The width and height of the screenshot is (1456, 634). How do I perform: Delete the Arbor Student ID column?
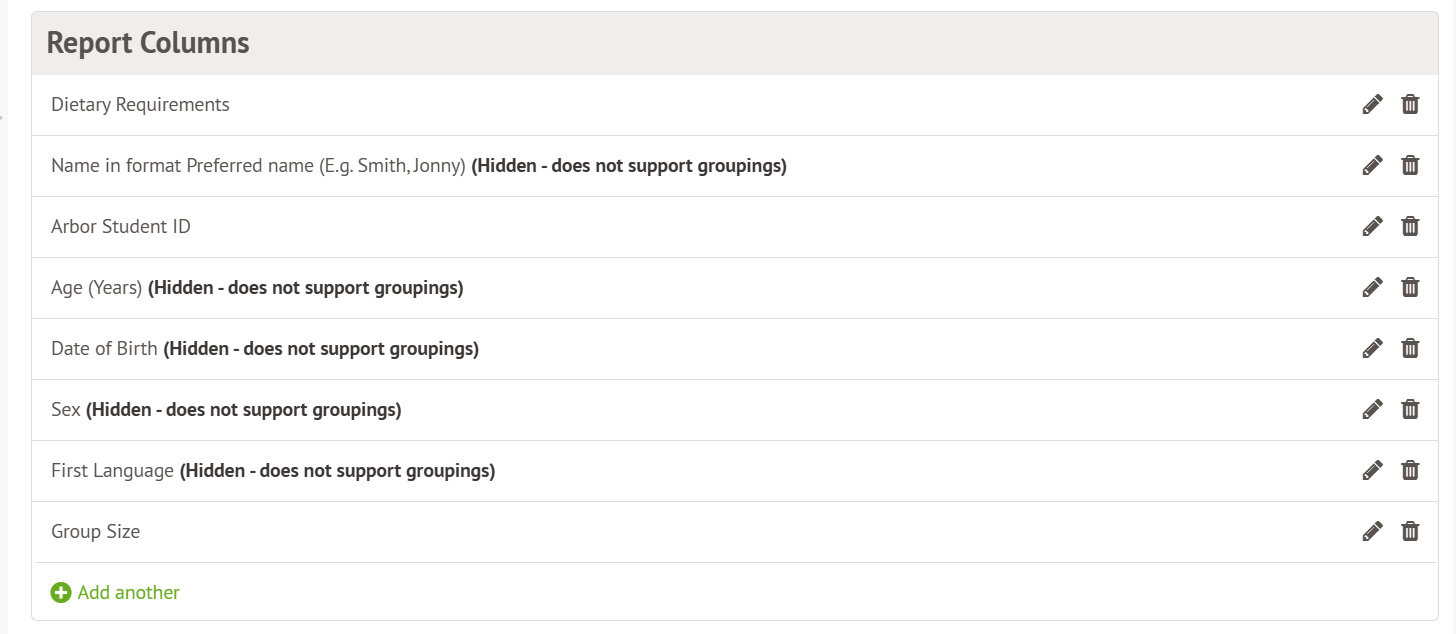coord(1410,226)
